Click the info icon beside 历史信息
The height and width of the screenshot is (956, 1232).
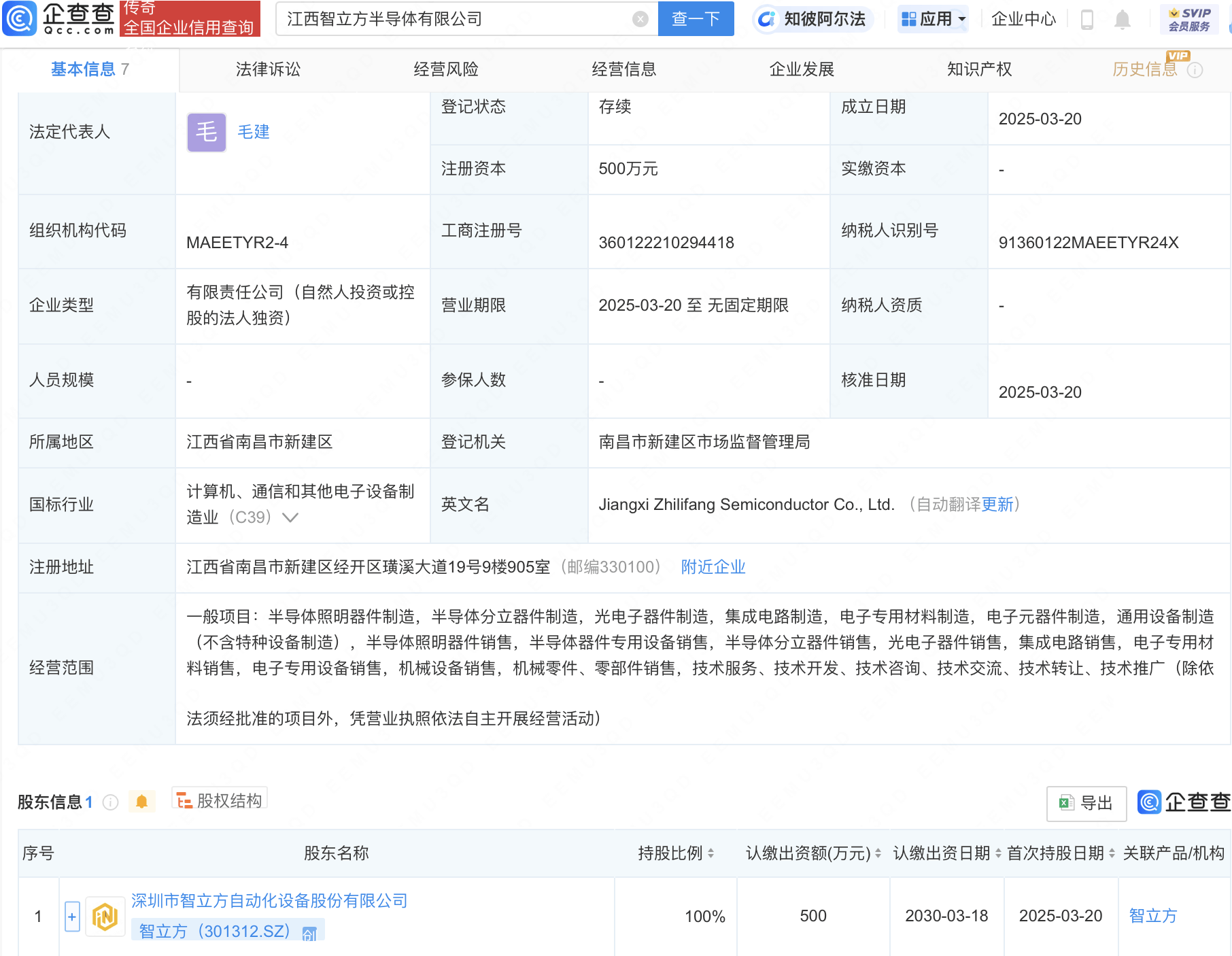pyautogui.click(x=1195, y=70)
